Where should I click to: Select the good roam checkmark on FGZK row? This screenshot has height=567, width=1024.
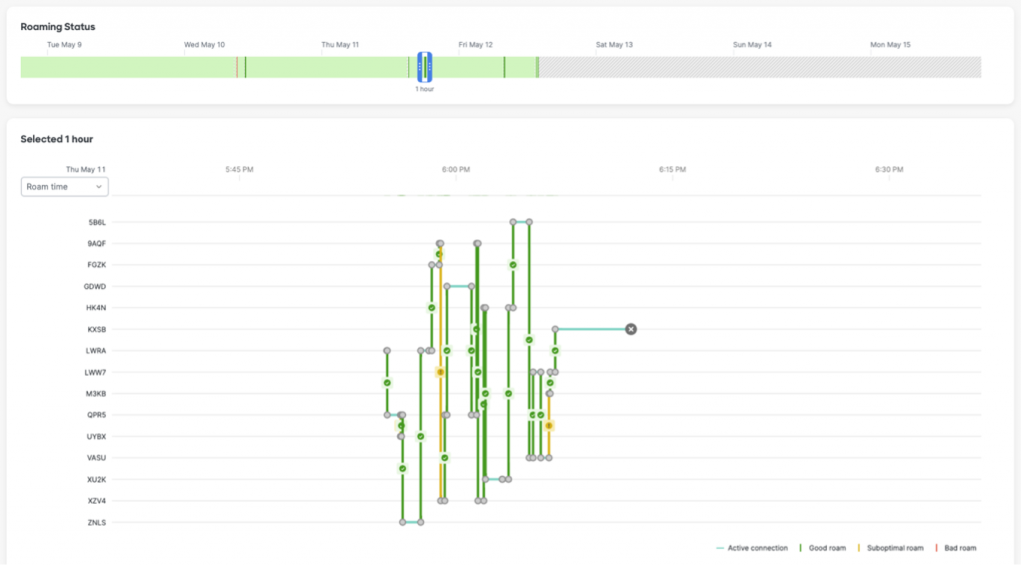pyautogui.click(x=513, y=265)
